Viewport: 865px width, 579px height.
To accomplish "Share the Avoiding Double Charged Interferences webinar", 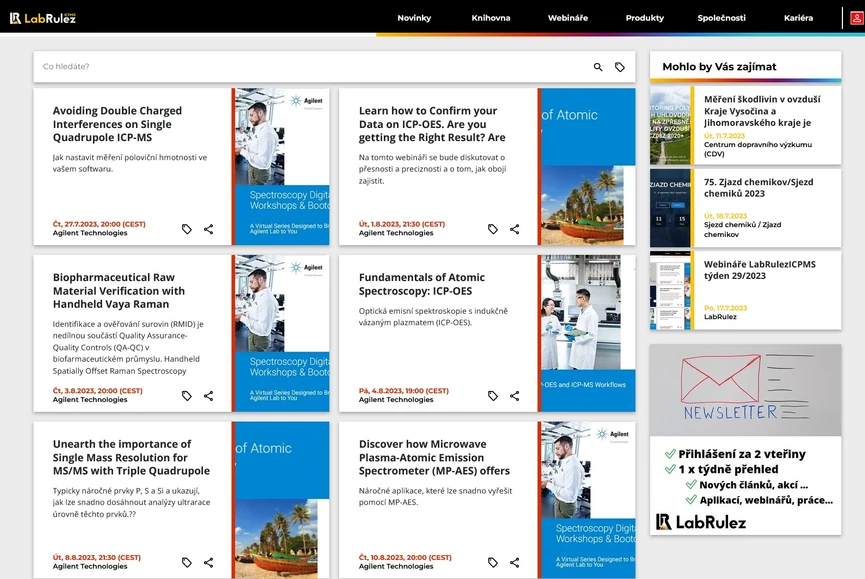I will click(x=209, y=229).
